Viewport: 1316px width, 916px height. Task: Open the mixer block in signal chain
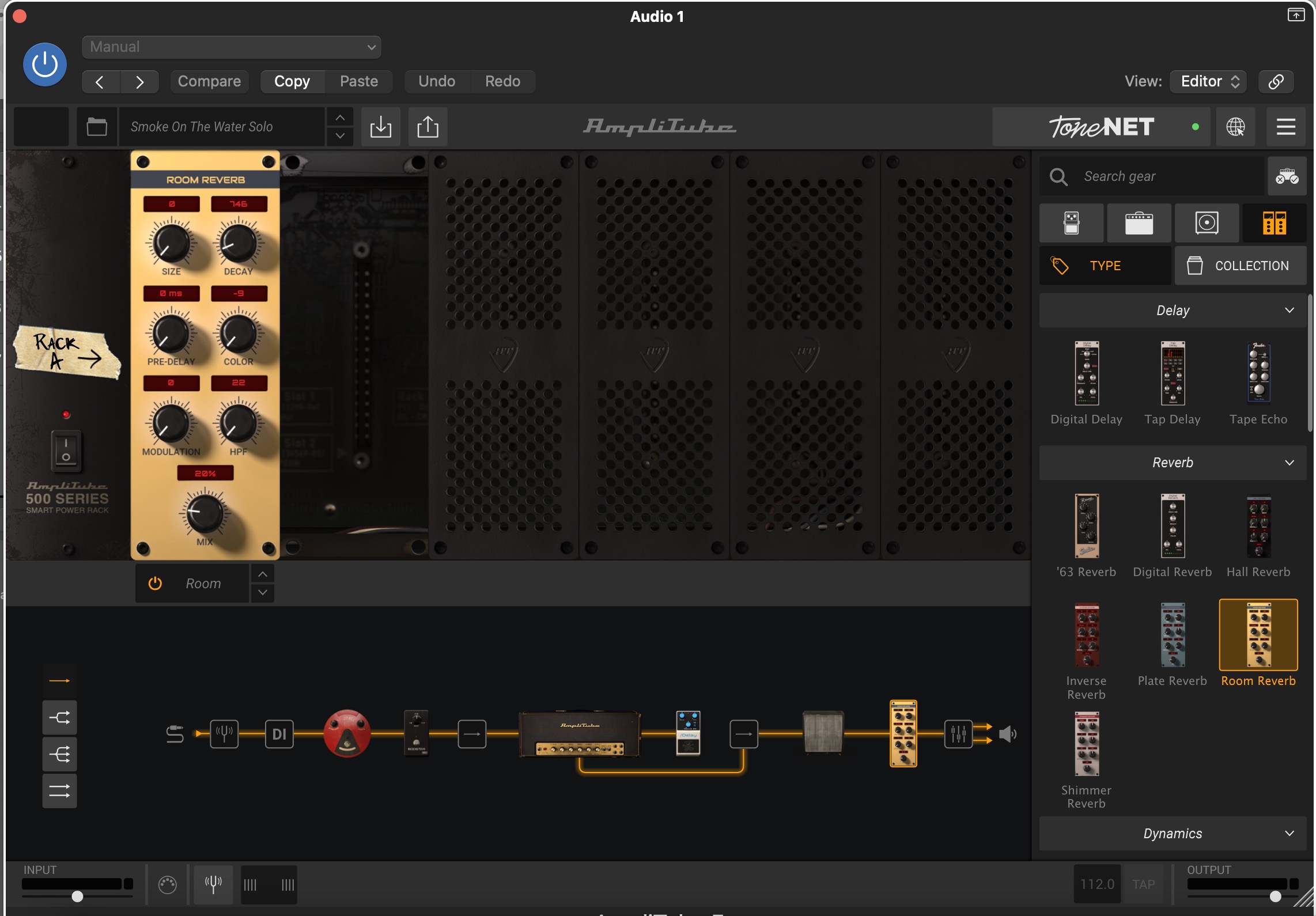click(x=958, y=734)
